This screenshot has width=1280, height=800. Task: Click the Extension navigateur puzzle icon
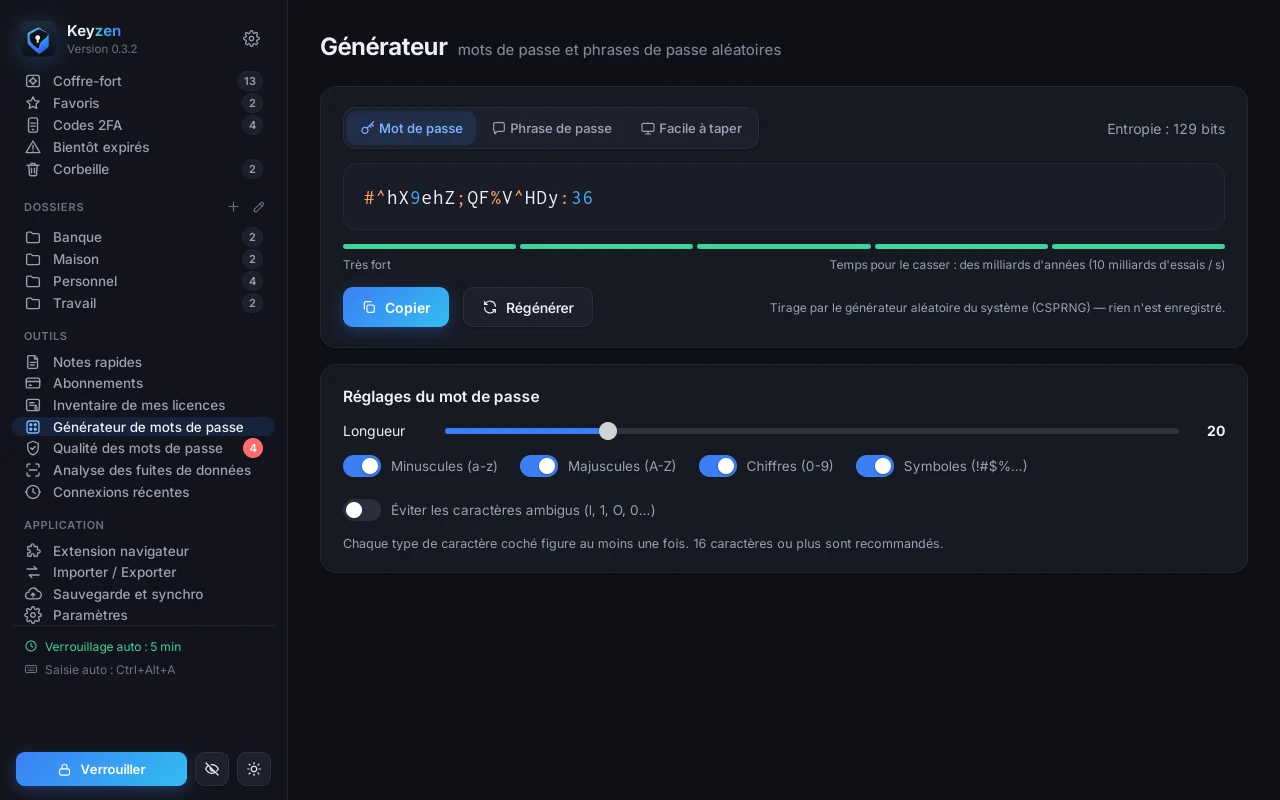click(33, 551)
